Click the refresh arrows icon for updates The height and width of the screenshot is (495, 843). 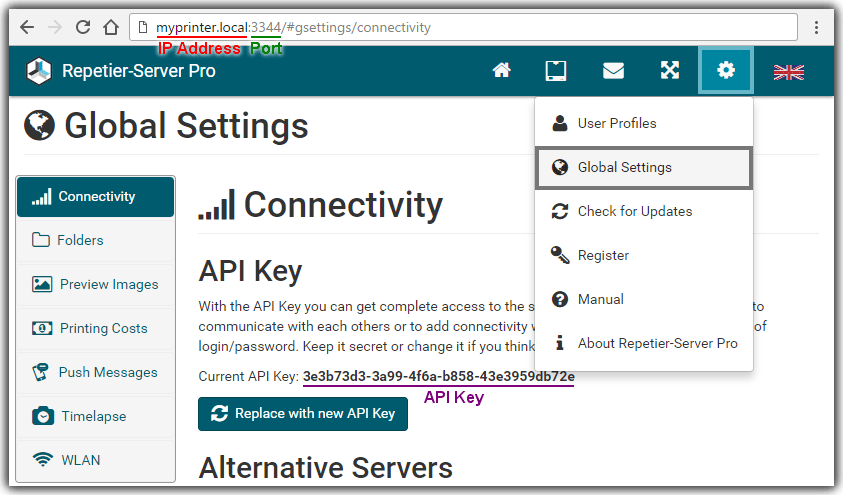(560, 211)
